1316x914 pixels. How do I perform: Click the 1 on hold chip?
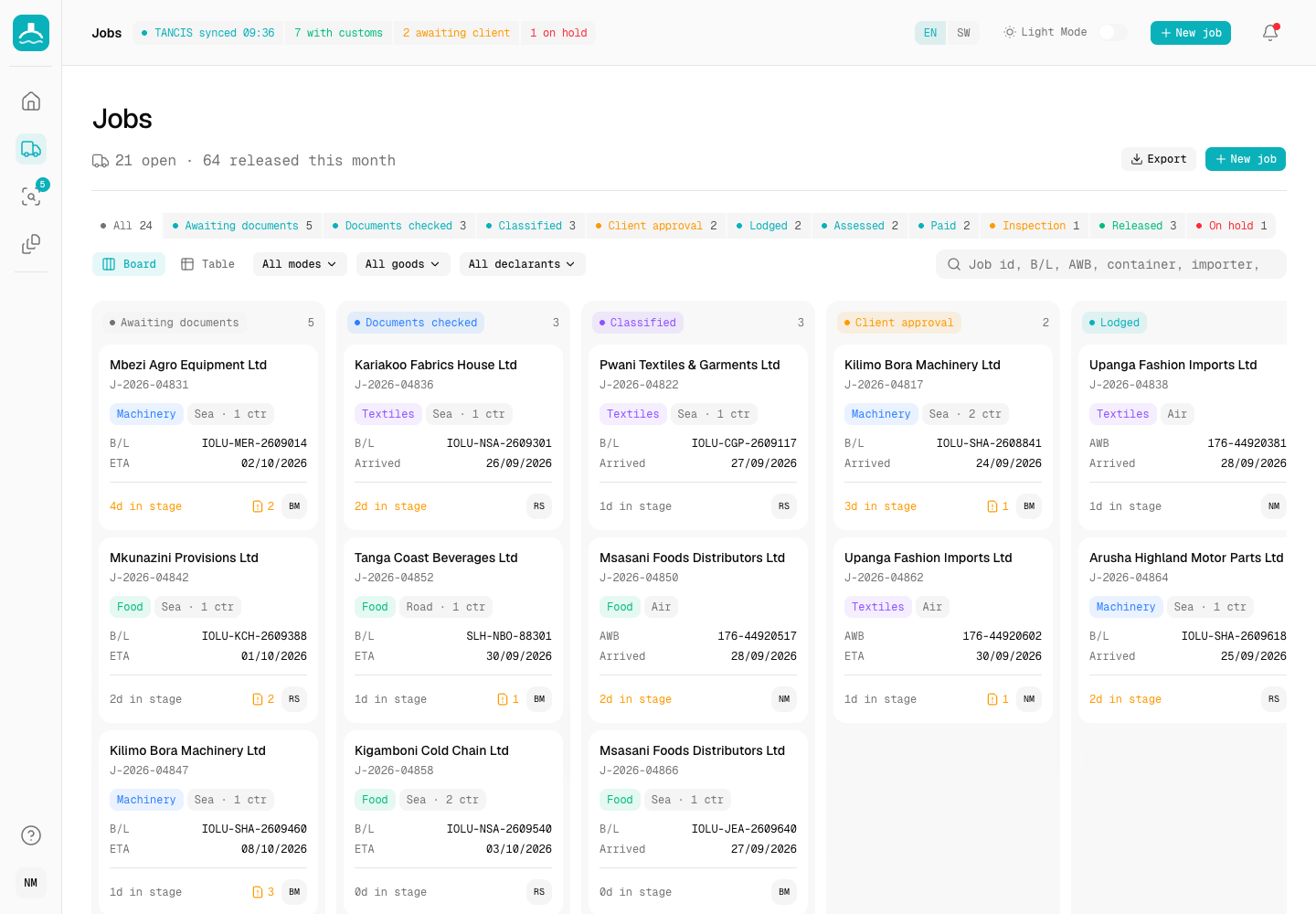[558, 33]
